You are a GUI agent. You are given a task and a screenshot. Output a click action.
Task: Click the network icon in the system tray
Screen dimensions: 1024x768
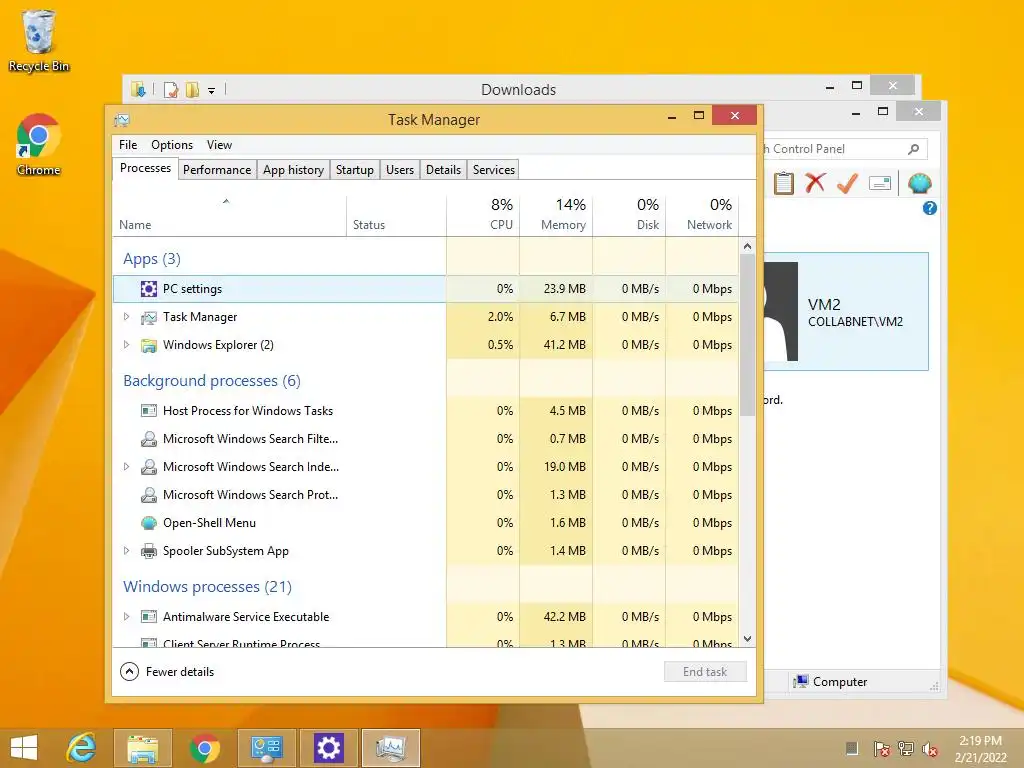906,748
